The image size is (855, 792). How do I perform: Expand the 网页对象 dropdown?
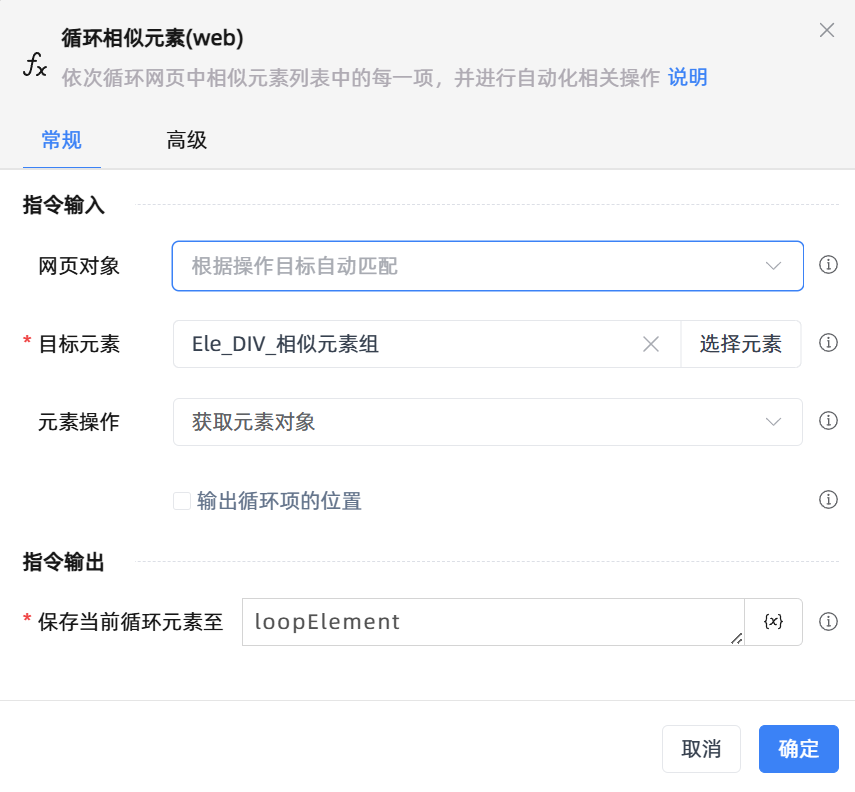(487, 266)
